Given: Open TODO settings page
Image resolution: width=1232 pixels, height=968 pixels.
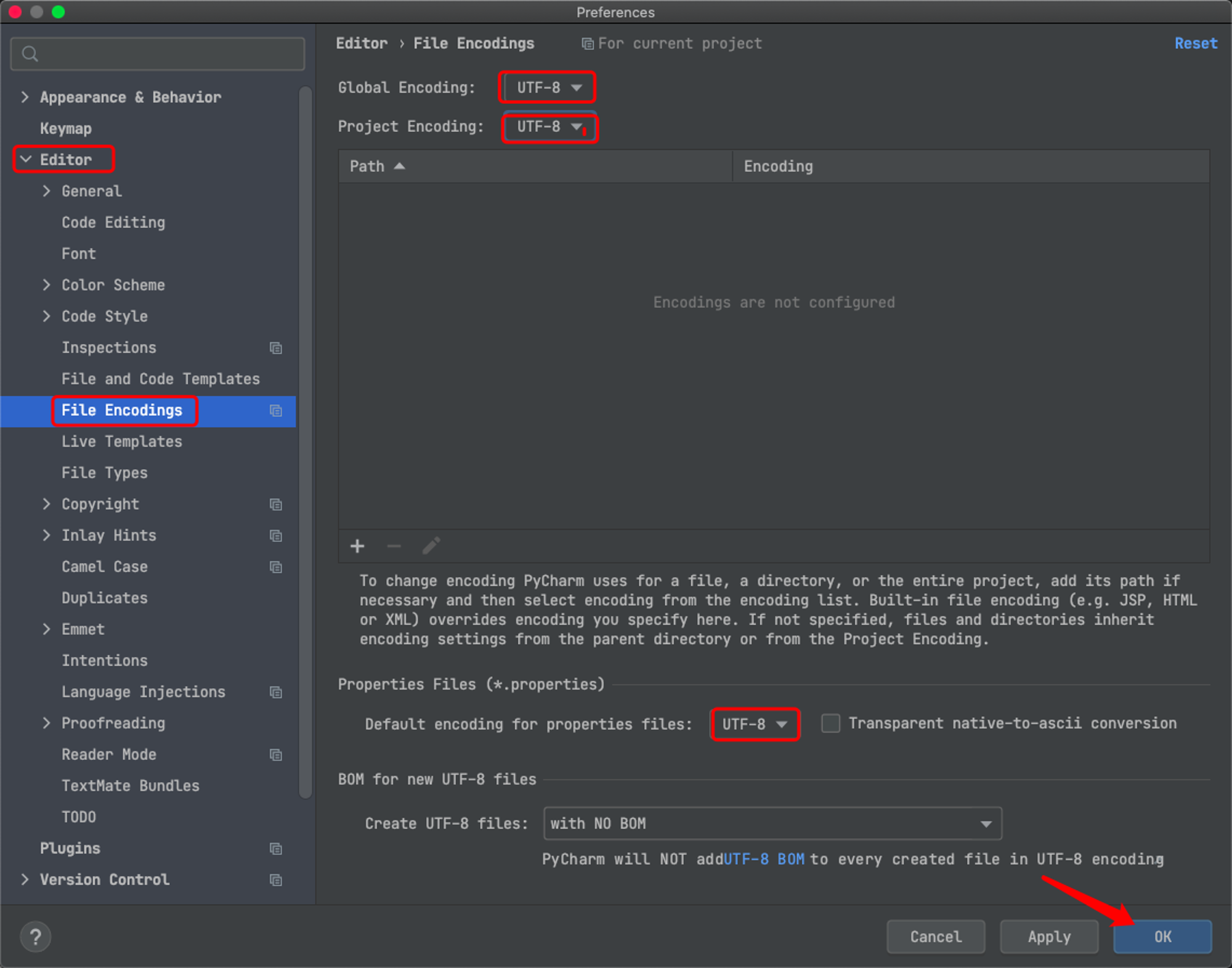Looking at the screenshot, I should 79,817.
